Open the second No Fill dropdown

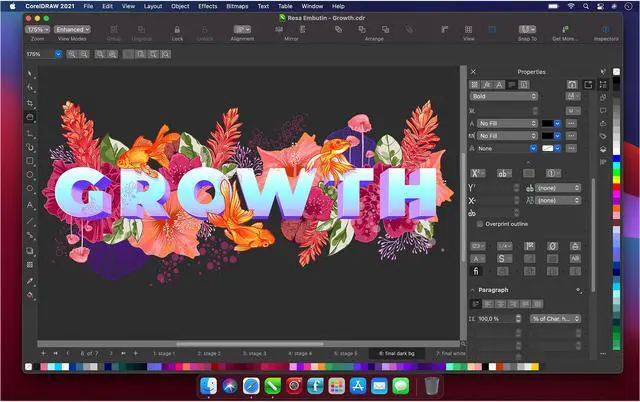click(507, 135)
